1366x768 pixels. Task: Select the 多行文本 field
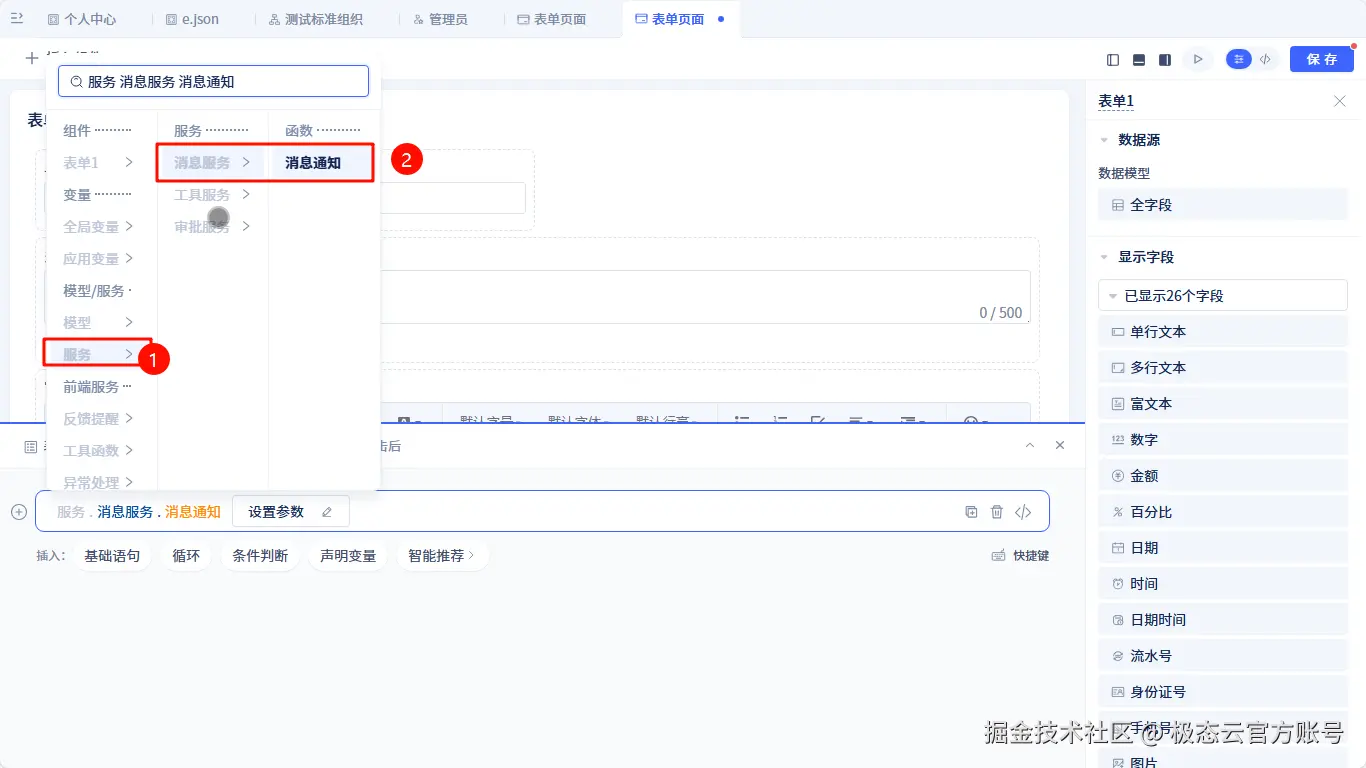click(x=1223, y=368)
